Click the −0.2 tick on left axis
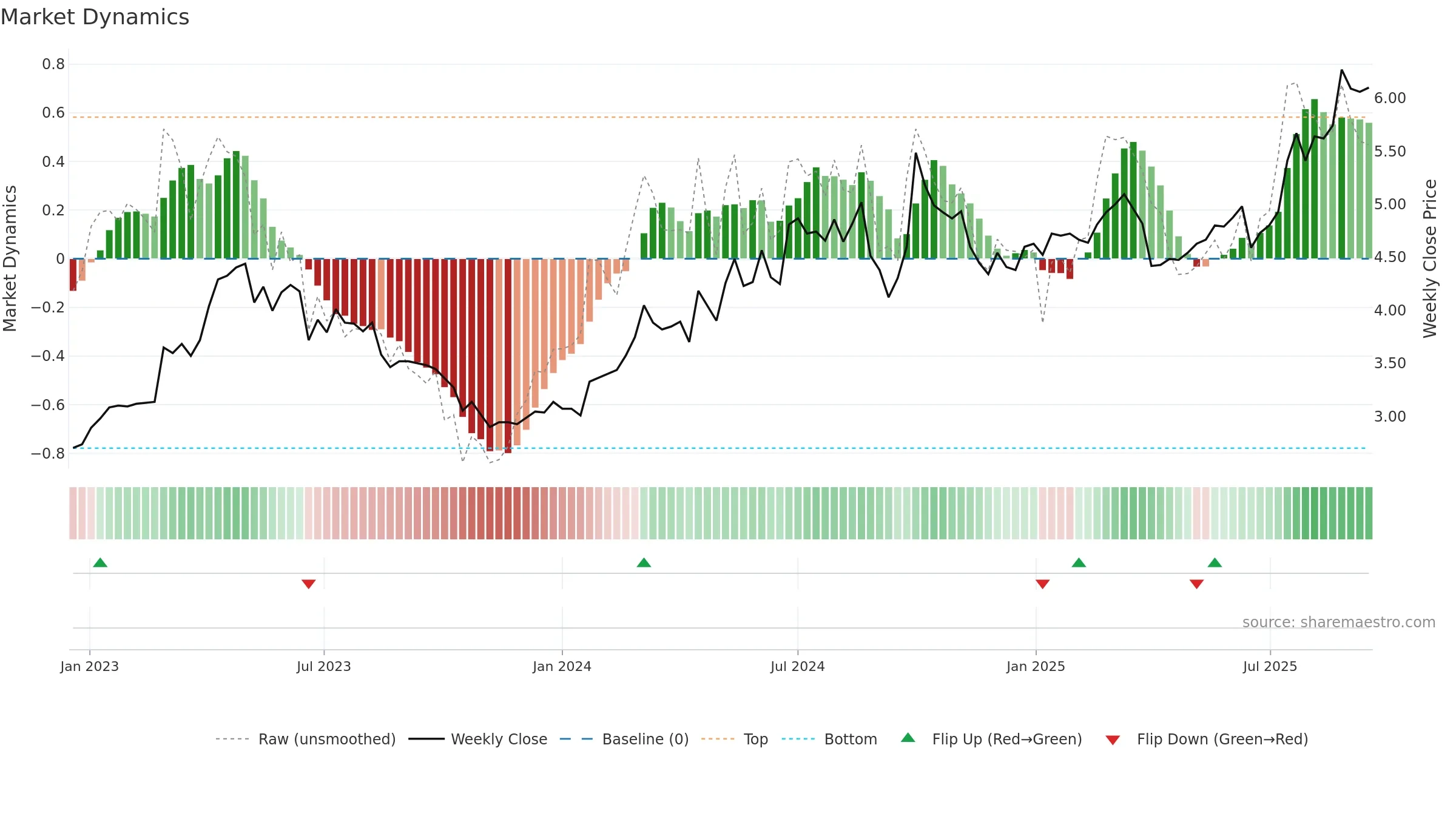The width and height of the screenshot is (1456, 819). click(48, 308)
